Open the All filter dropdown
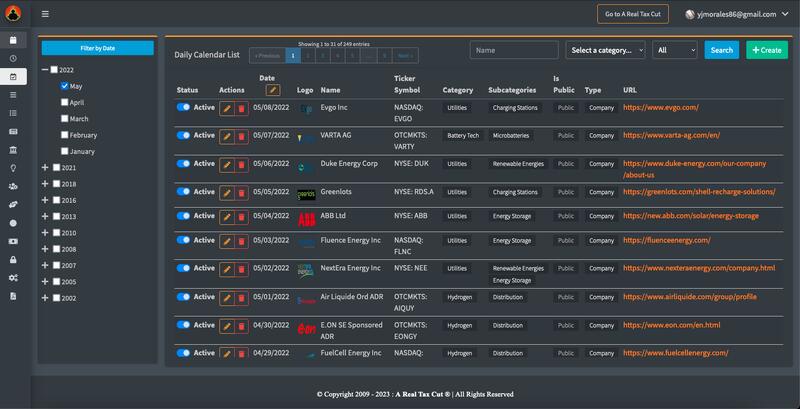 tap(675, 50)
